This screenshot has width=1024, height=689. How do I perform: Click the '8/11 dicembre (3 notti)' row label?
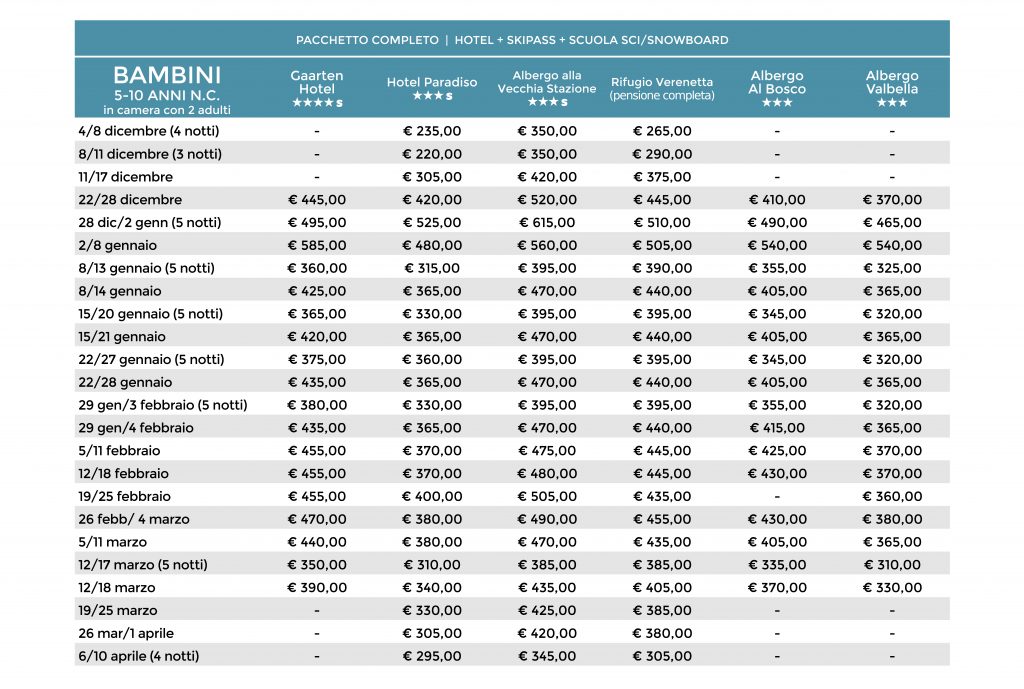(x=150, y=154)
